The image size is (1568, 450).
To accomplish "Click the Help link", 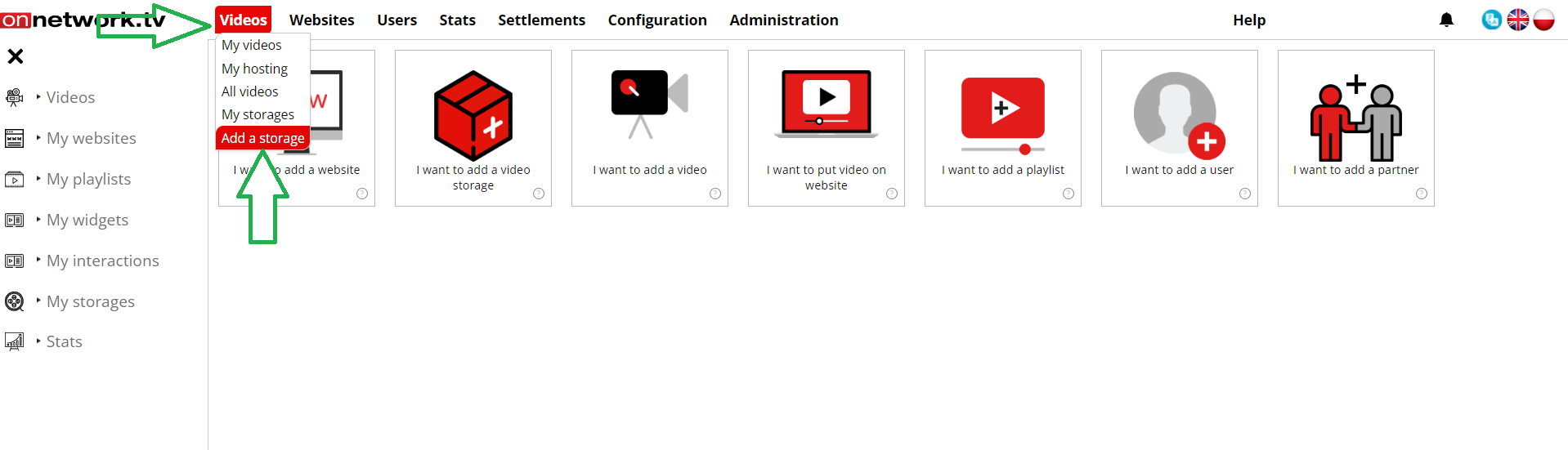I will point(1248,20).
